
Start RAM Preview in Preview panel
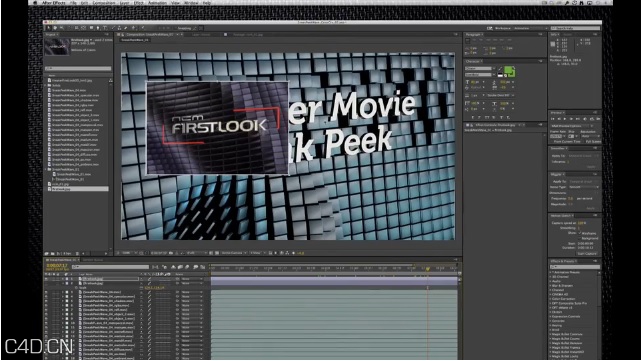598,119
